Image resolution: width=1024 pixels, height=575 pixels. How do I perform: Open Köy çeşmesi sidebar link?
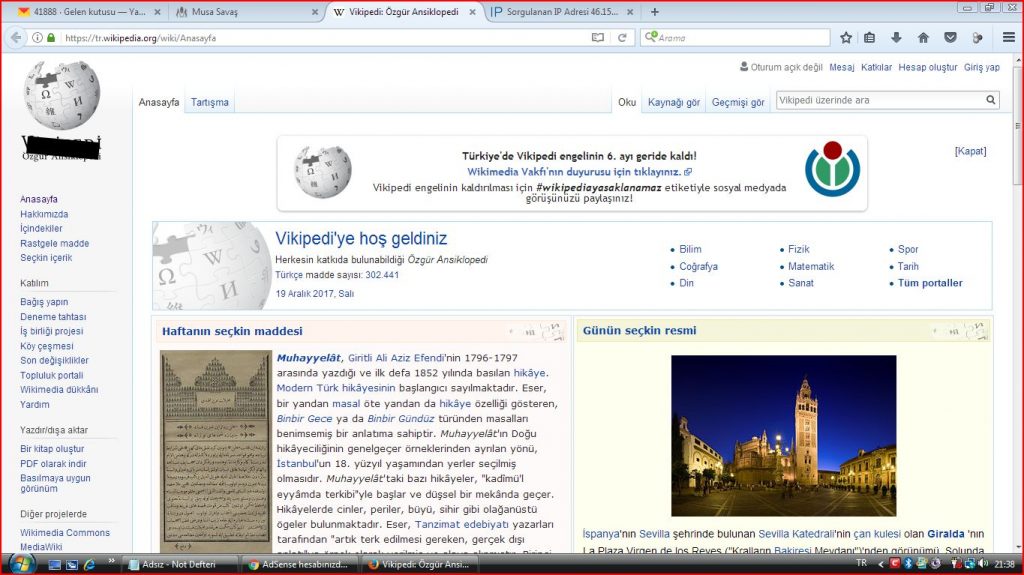click(46, 346)
